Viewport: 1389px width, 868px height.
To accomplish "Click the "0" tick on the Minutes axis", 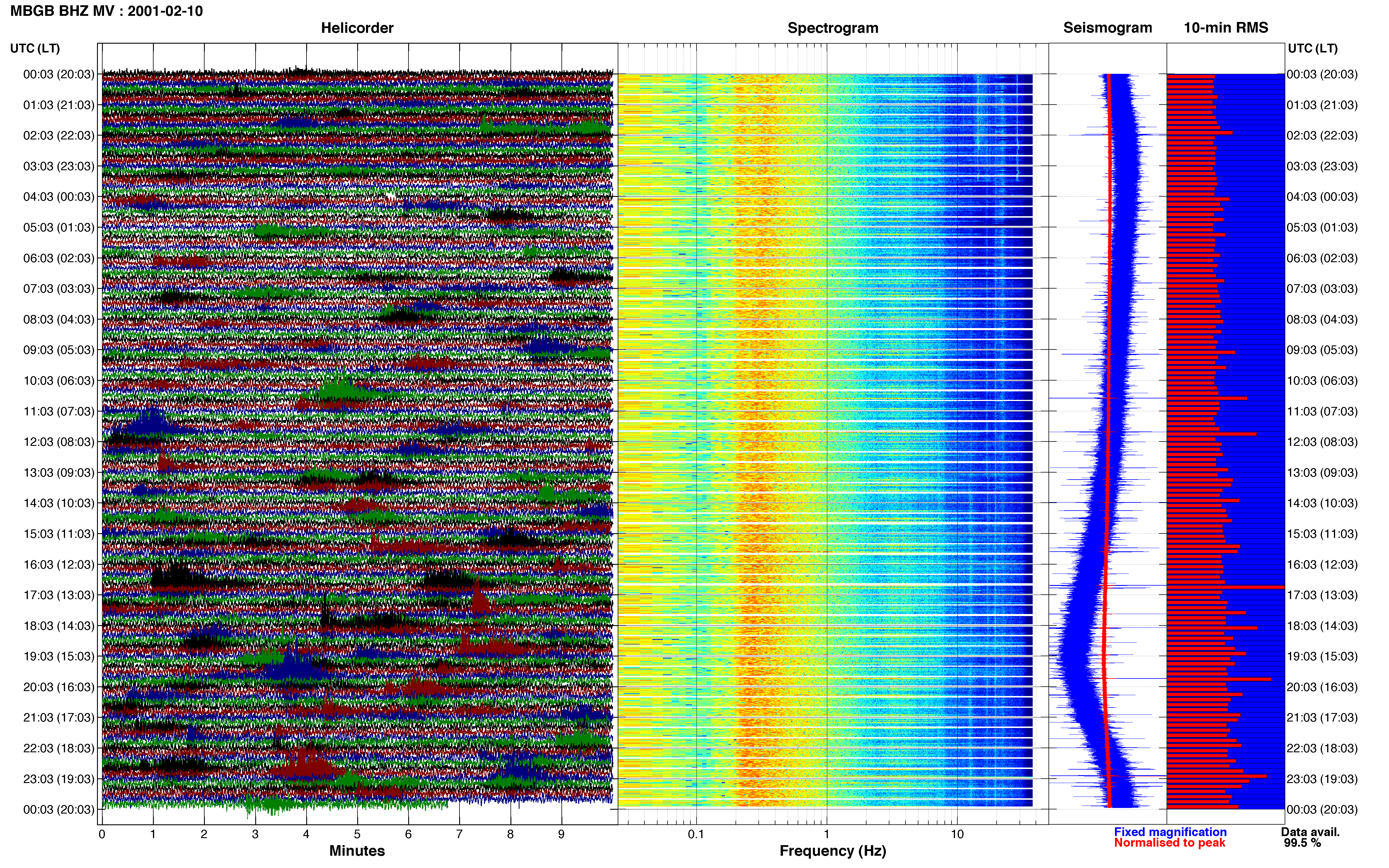I will 102,834.
